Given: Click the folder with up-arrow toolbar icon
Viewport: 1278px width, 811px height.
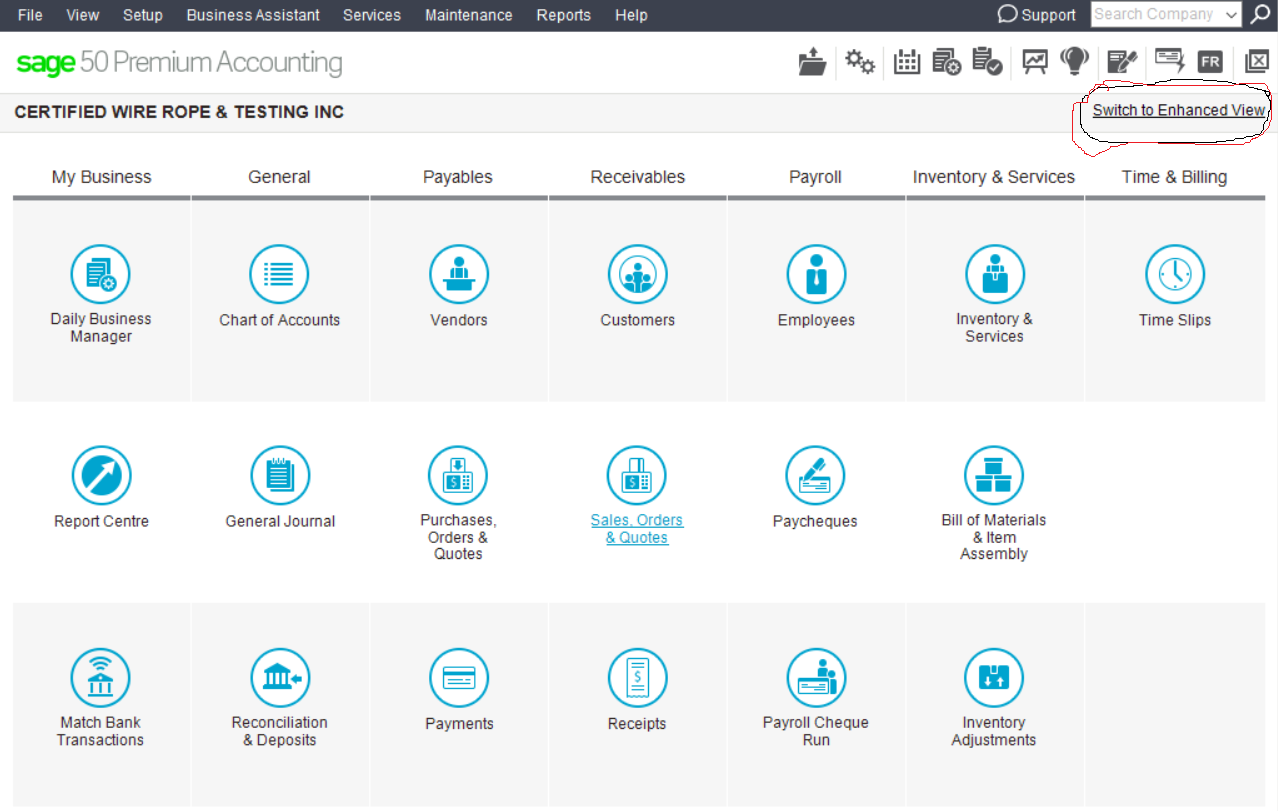Looking at the screenshot, I should 812,62.
